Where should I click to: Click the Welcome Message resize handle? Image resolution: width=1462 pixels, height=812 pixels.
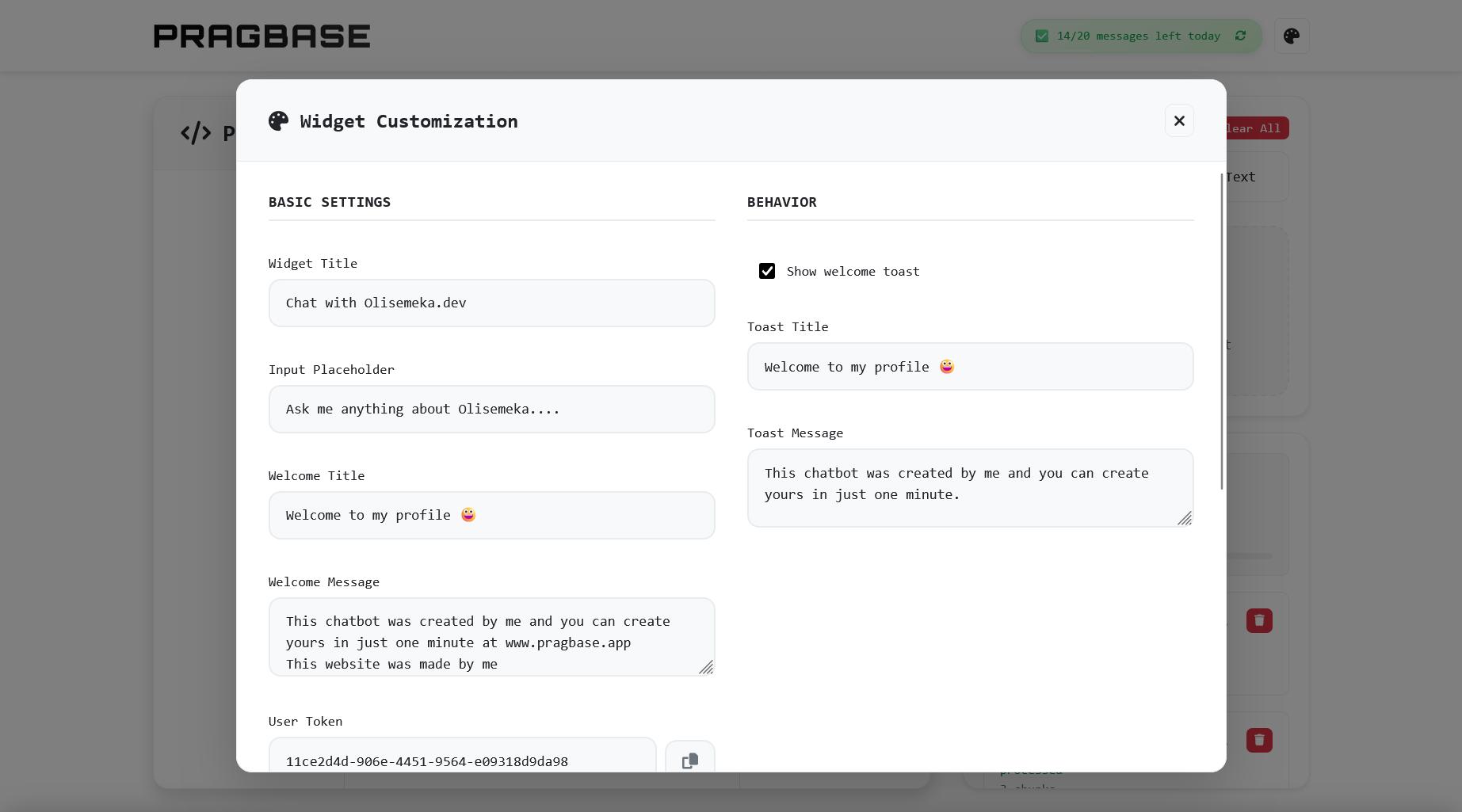pyautogui.click(x=706, y=667)
